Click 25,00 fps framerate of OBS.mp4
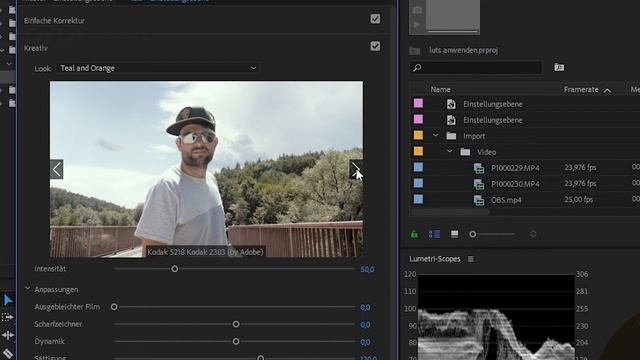This screenshot has width=640, height=360. tap(578, 200)
